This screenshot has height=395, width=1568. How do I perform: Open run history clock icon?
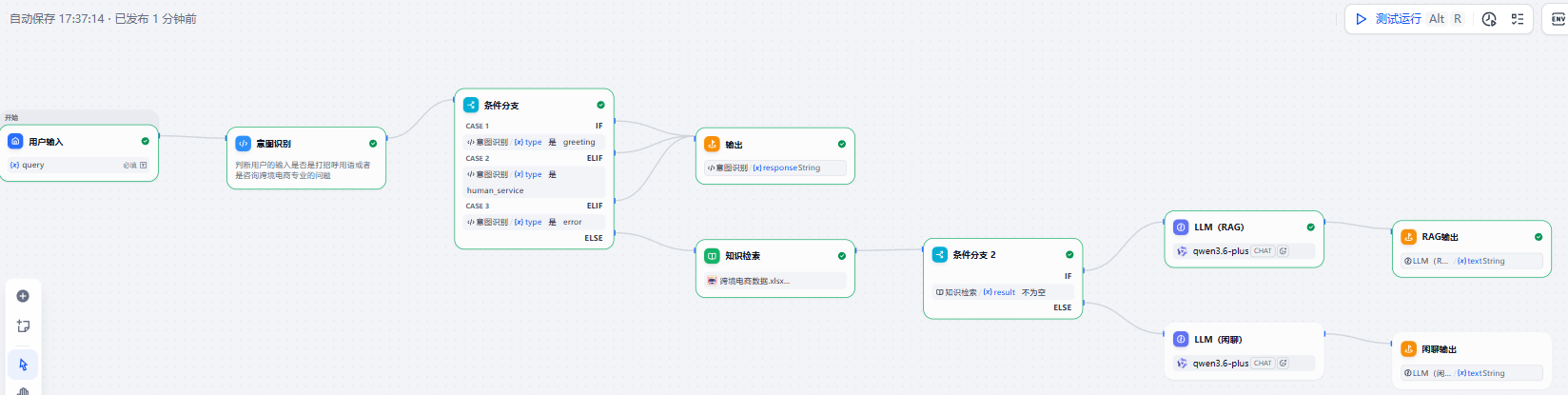[1489, 19]
